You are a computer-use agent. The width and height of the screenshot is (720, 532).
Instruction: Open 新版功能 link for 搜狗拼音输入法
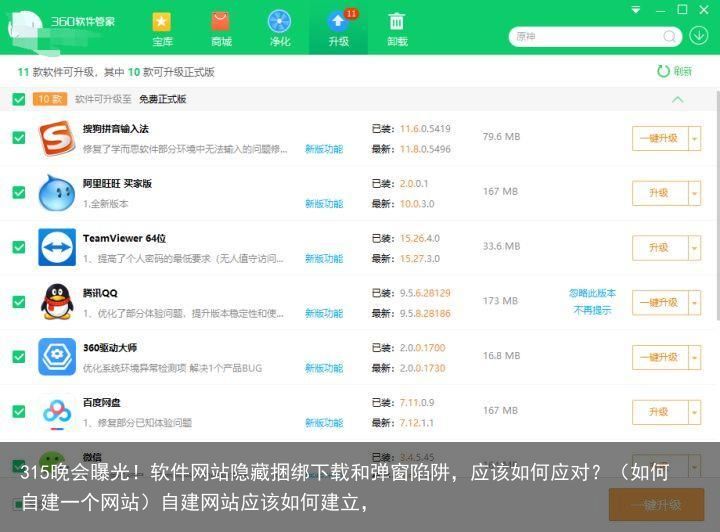click(x=324, y=149)
